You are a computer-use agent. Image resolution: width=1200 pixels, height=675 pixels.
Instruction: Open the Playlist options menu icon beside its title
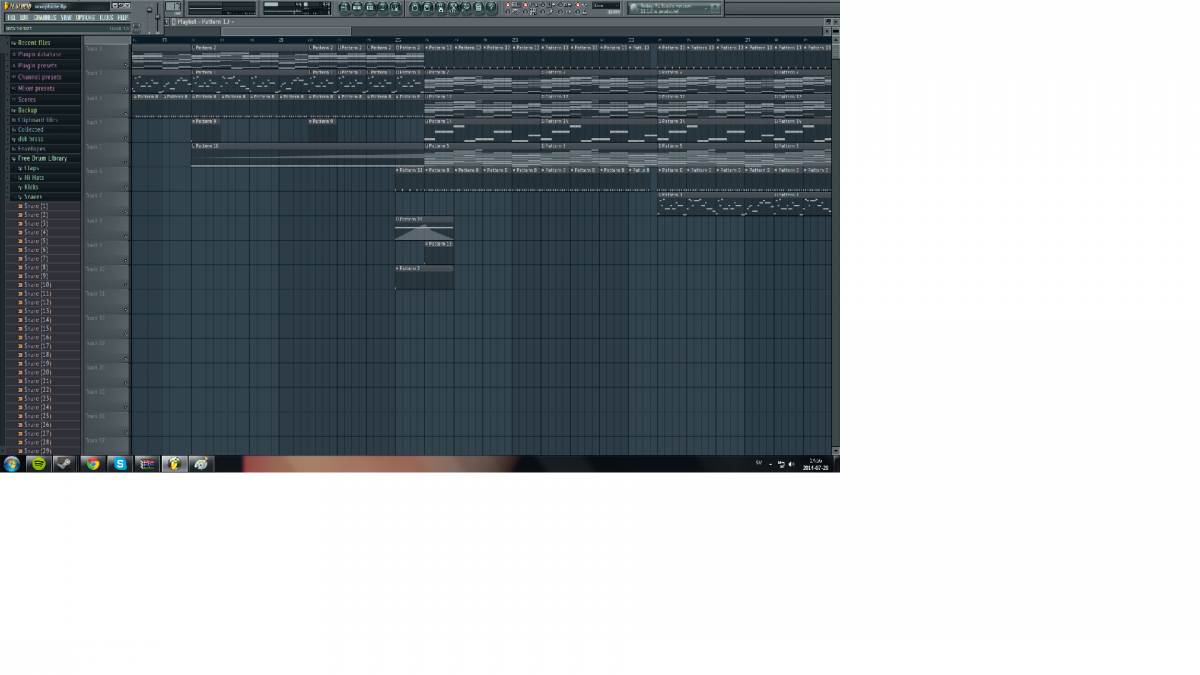pyautogui.click(x=174, y=21)
